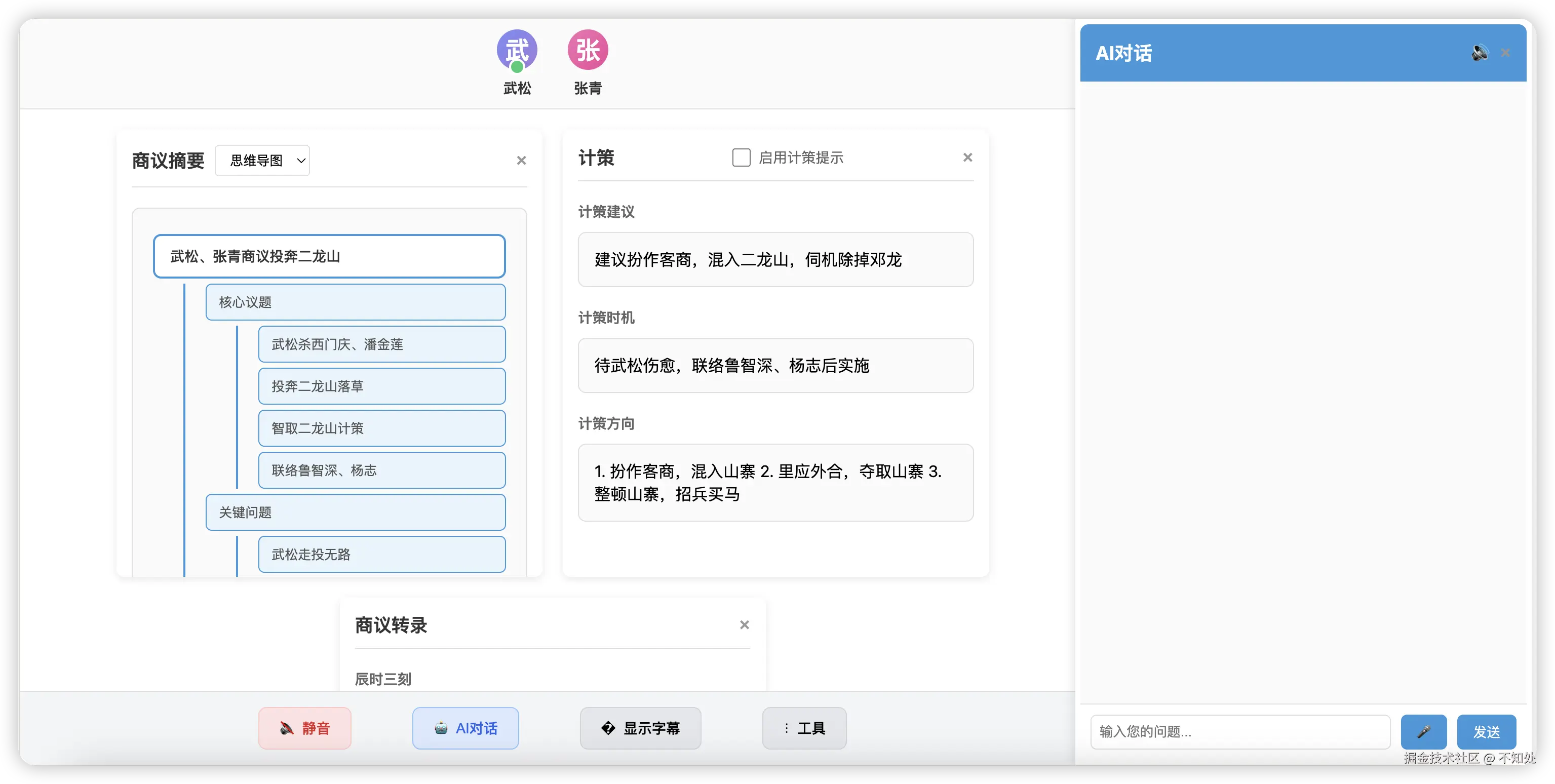Viewport: 1555px width, 784px height.
Task: Close the 计策 panel
Action: click(x=967, y=158)
